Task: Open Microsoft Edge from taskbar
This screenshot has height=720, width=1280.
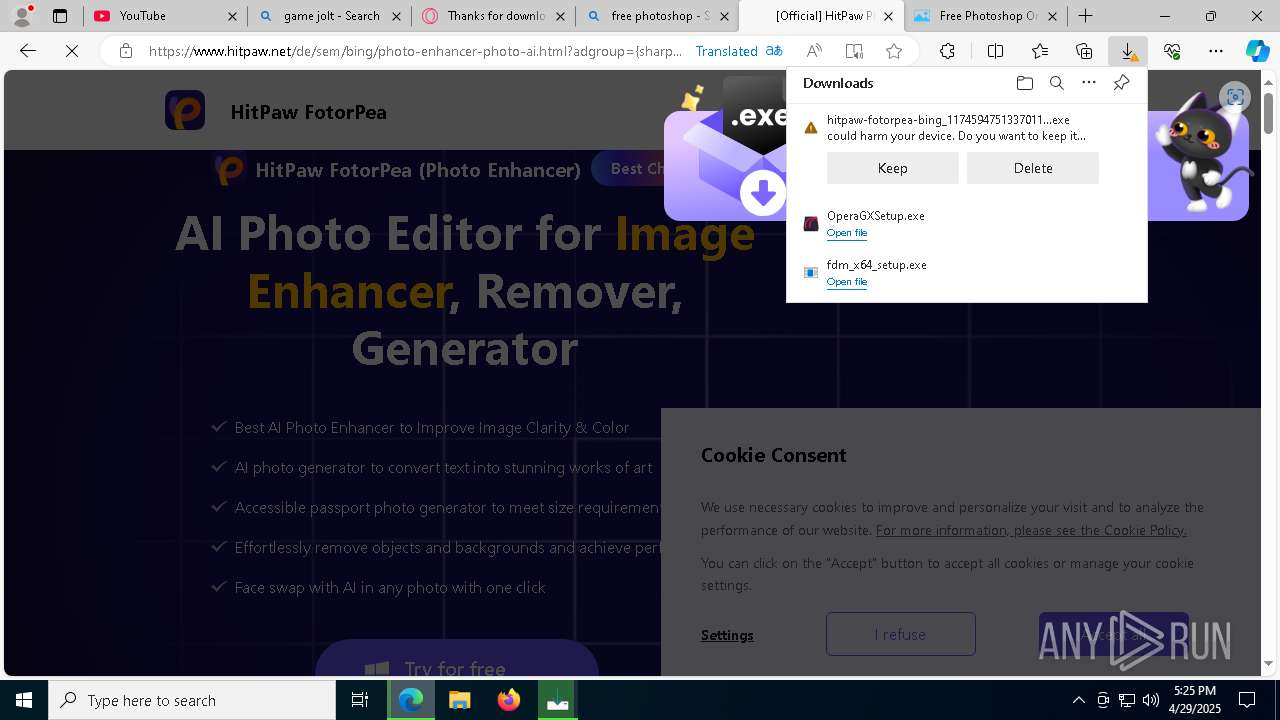Action: [x=411, y=700]
